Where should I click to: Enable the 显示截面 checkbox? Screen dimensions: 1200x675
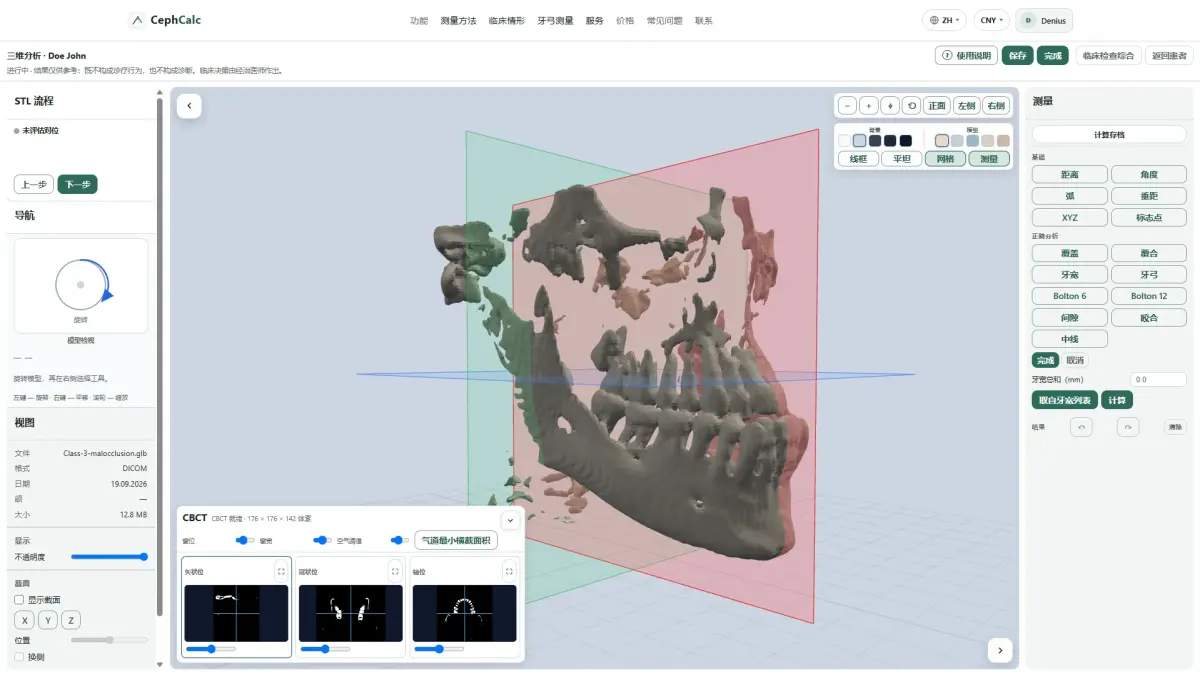click(x=19, y=599)
